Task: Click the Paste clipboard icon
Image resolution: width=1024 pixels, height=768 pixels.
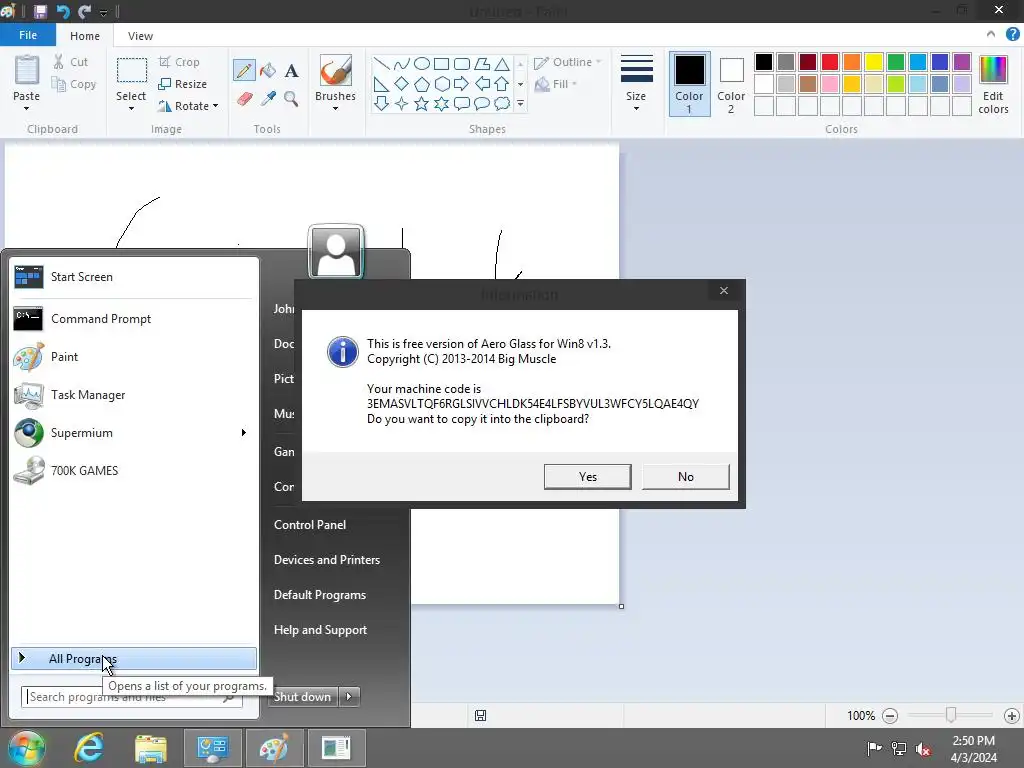Action: (x=27, y=70)
